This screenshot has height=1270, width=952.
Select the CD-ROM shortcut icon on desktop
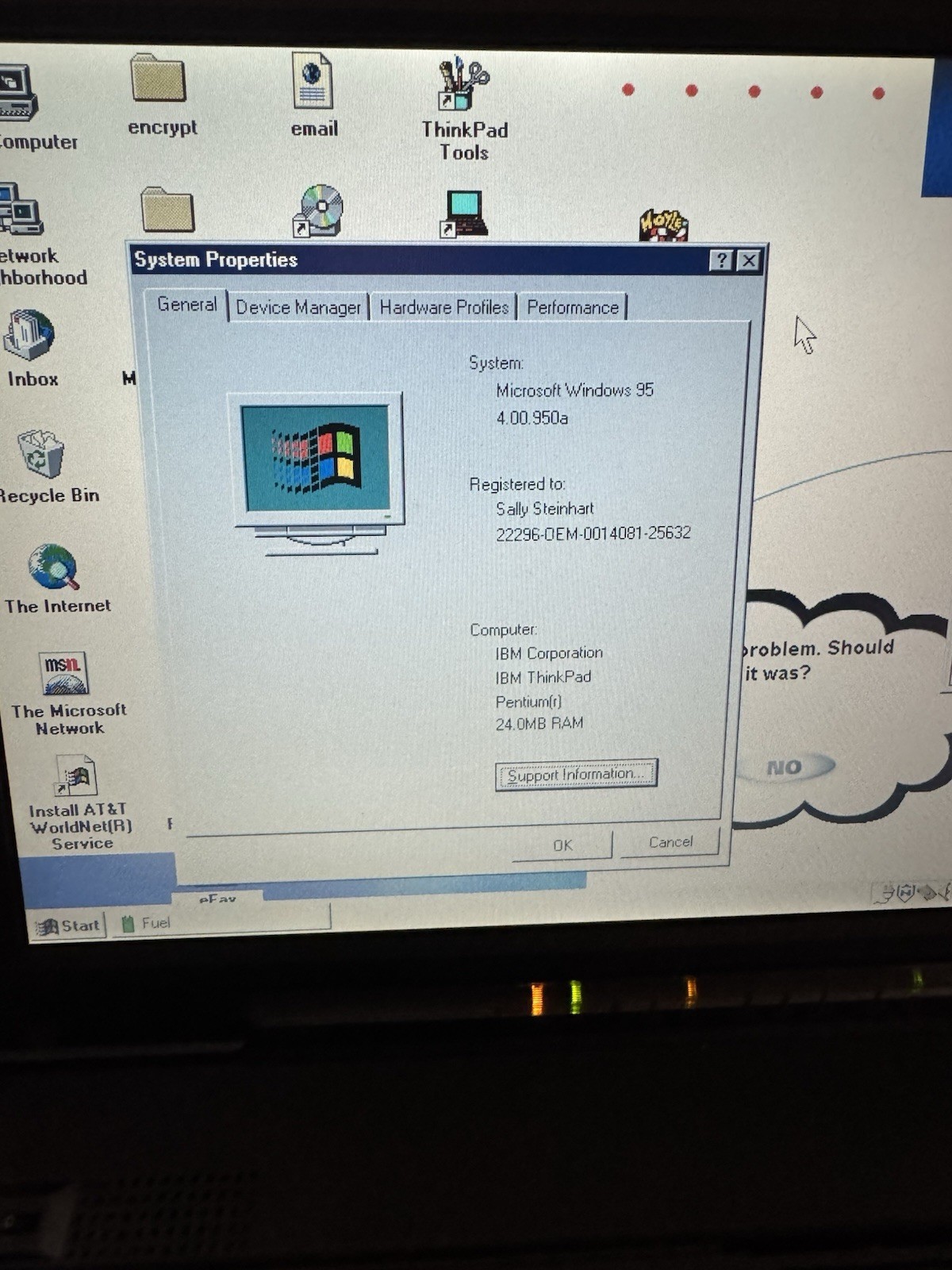point(318,211)
